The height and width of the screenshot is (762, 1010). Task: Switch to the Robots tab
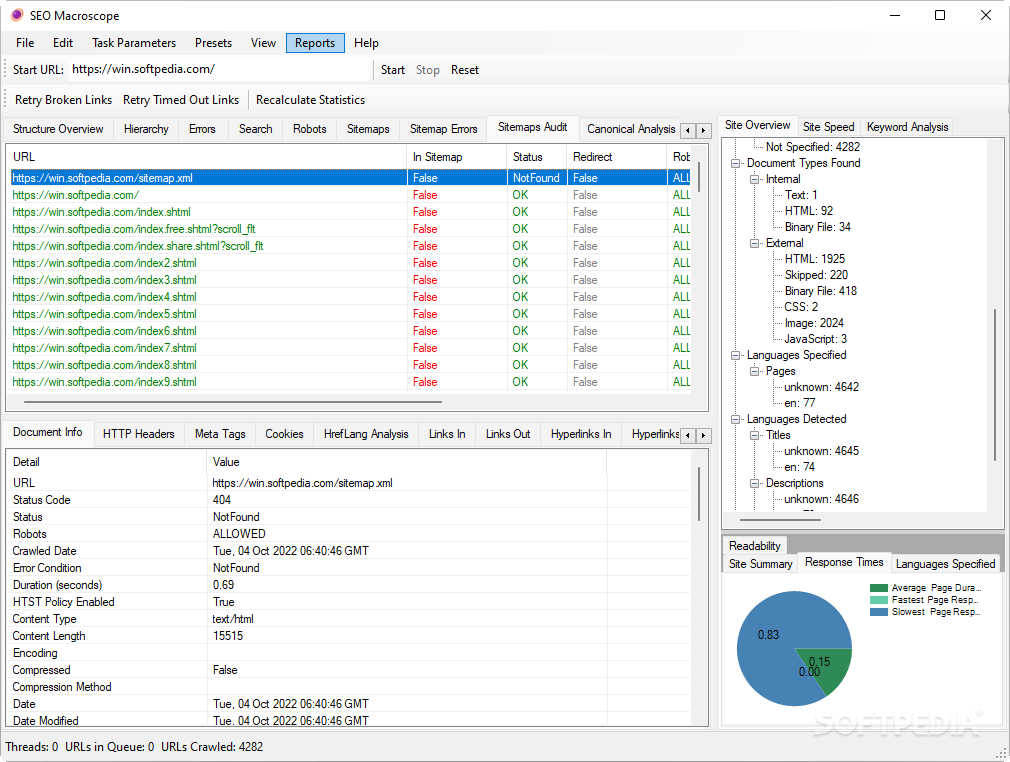click(x=310, y=129)
